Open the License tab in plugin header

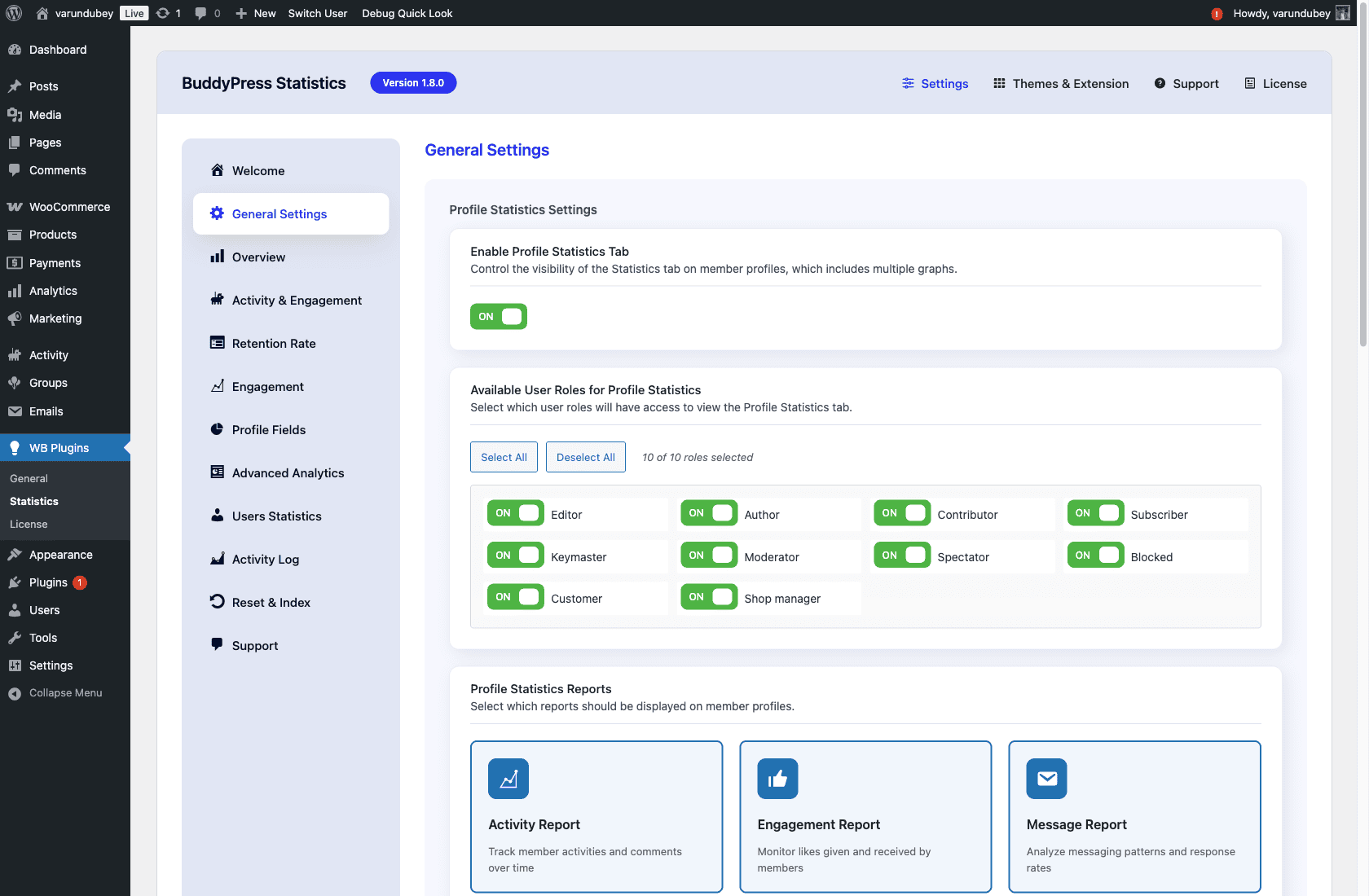pyautogui.click(x=1275, y=83)
